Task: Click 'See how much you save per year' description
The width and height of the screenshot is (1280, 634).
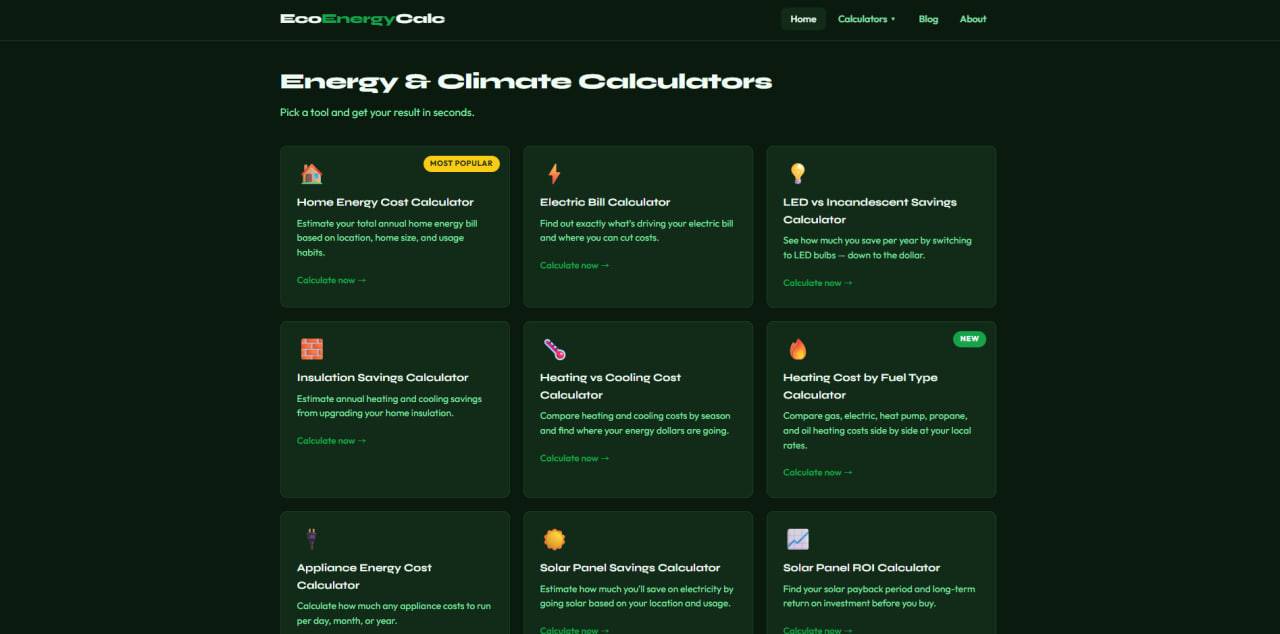Action: pos(877,248)
